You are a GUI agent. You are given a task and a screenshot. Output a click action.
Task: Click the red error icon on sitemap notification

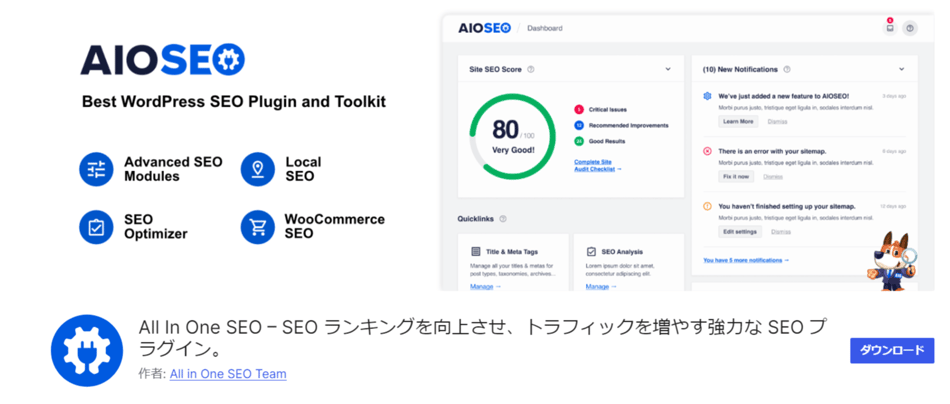[x=707, y=151]
